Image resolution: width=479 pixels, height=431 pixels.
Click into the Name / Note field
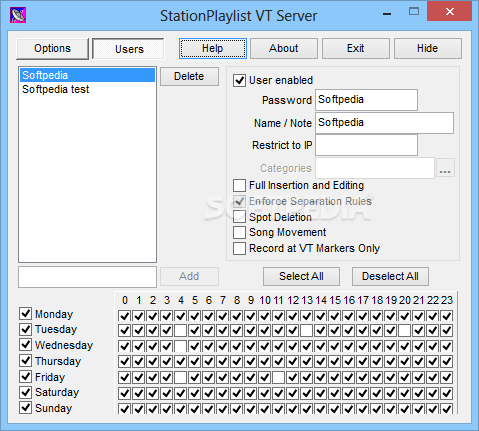click(384, 123)
